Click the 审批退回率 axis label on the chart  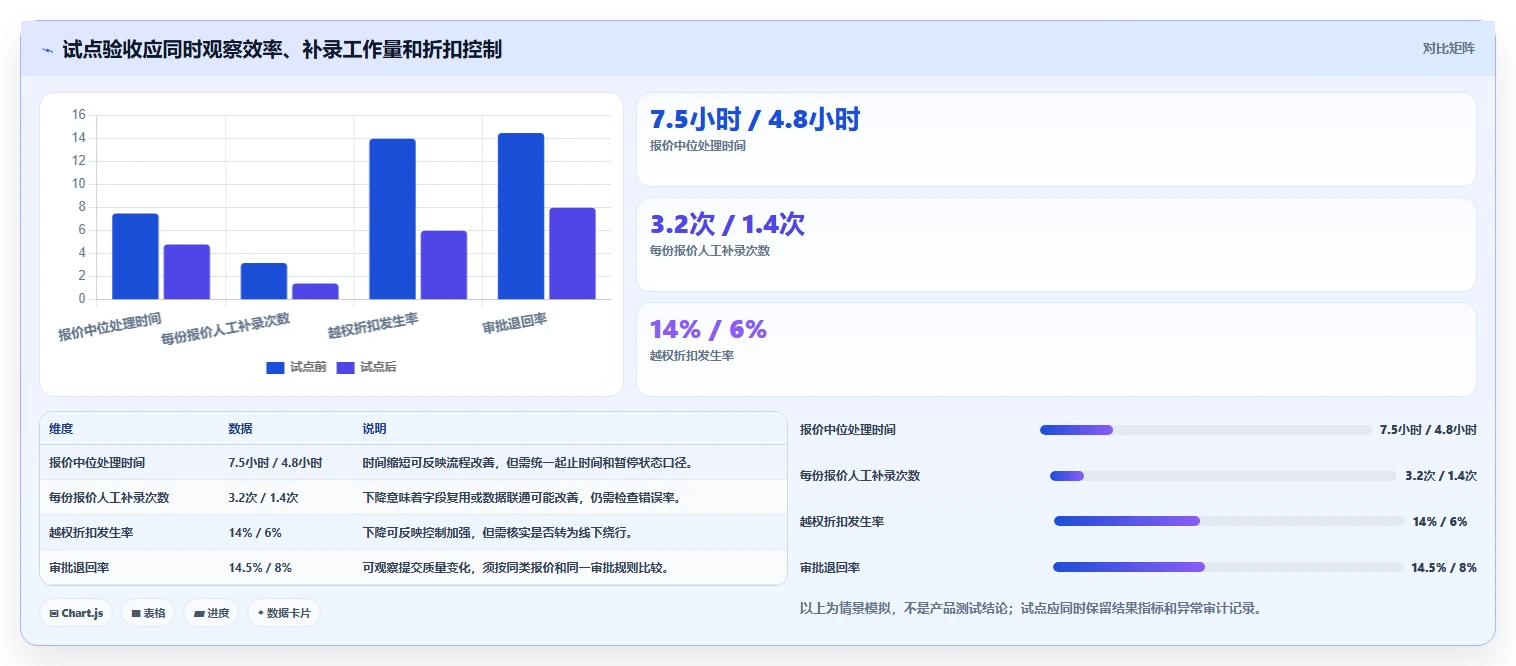point(514,323)
